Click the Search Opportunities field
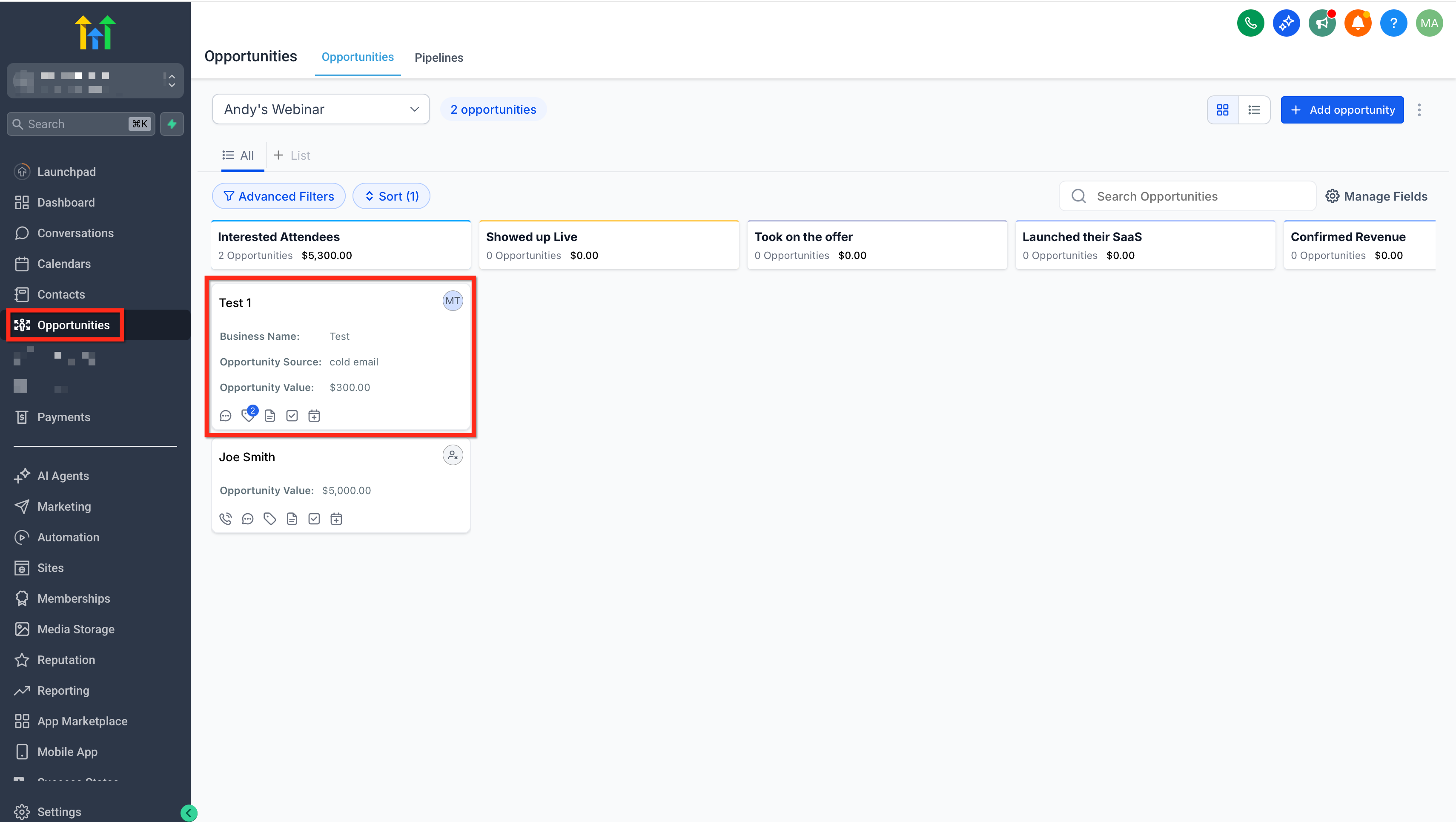 pos(1187,196)
